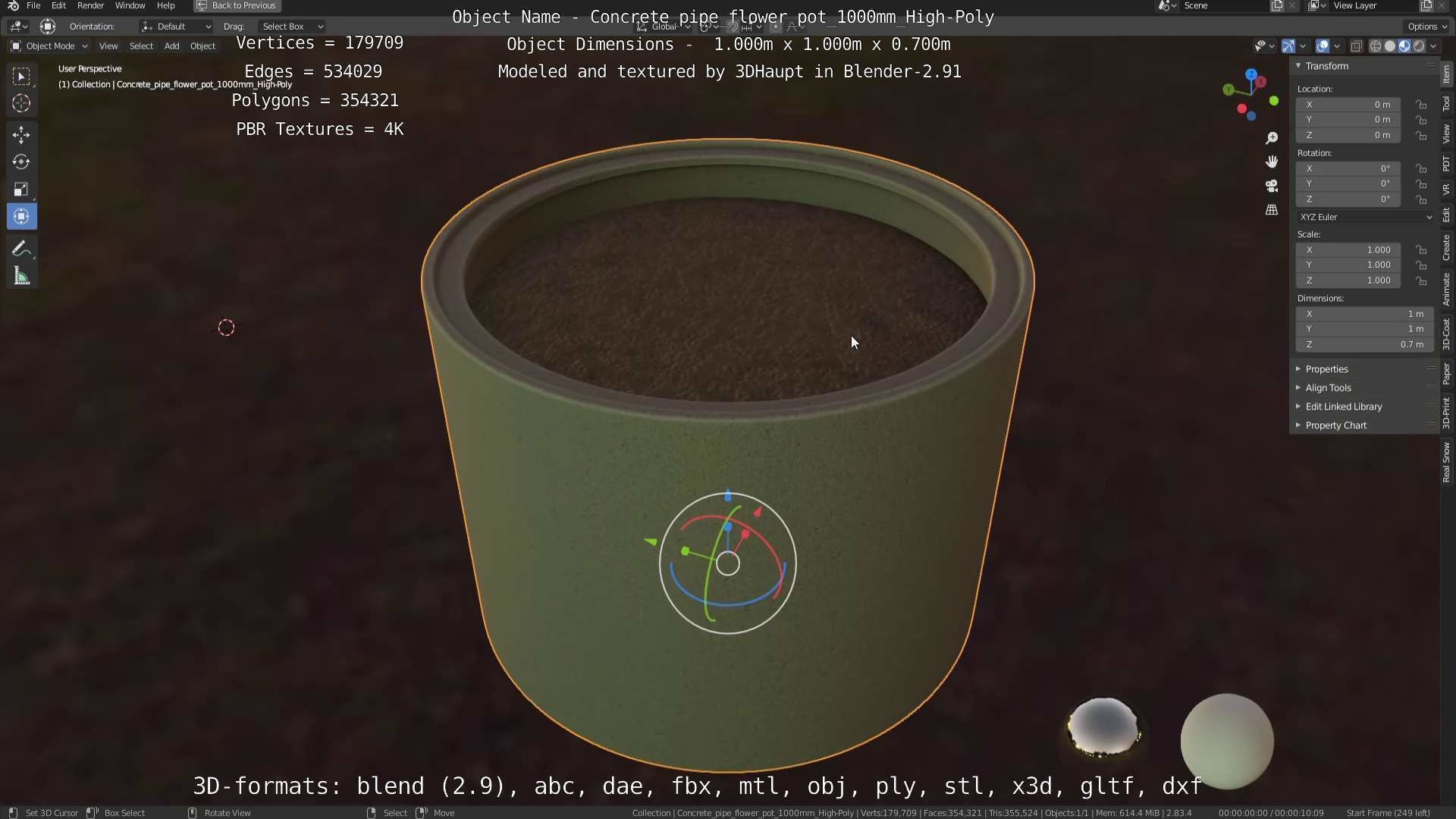Screen dimensions: 1456x819
Task: Open the editor type selector icon
Action: point(18,27)
